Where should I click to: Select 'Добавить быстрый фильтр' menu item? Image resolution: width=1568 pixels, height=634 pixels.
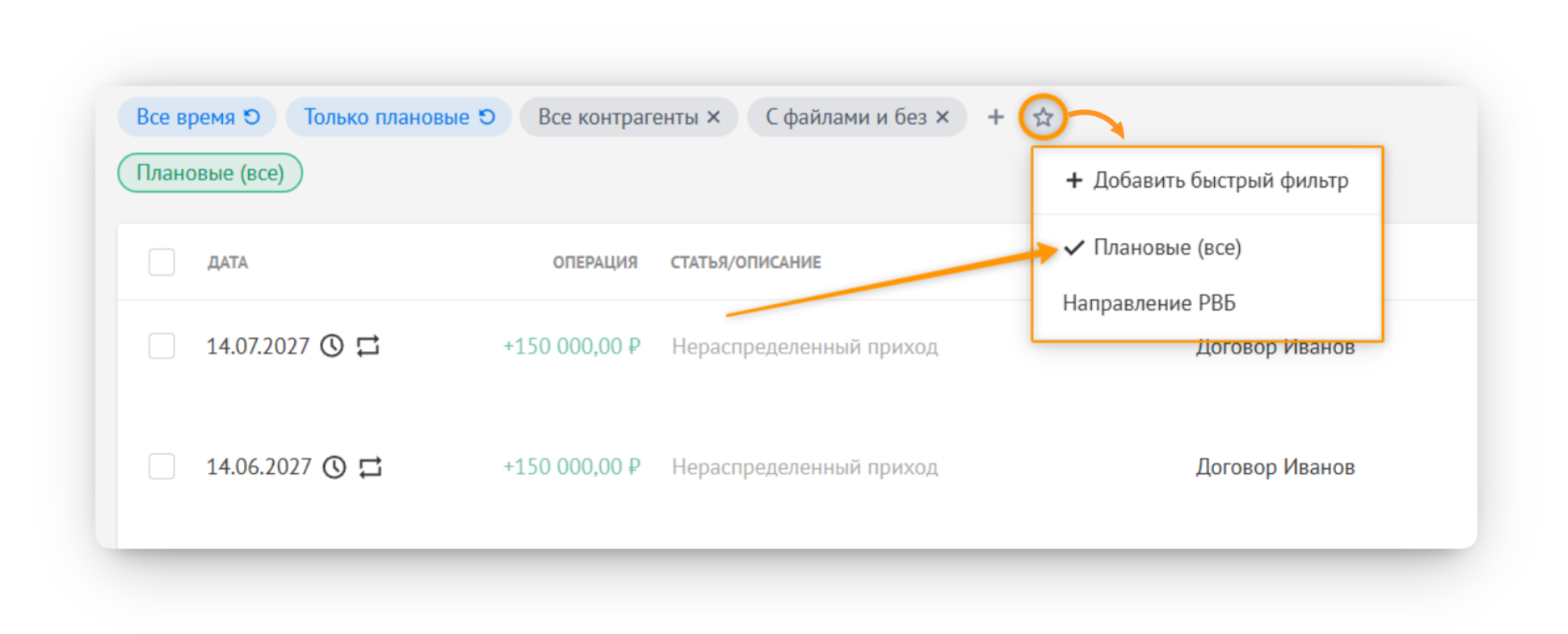click(1208, 180)
